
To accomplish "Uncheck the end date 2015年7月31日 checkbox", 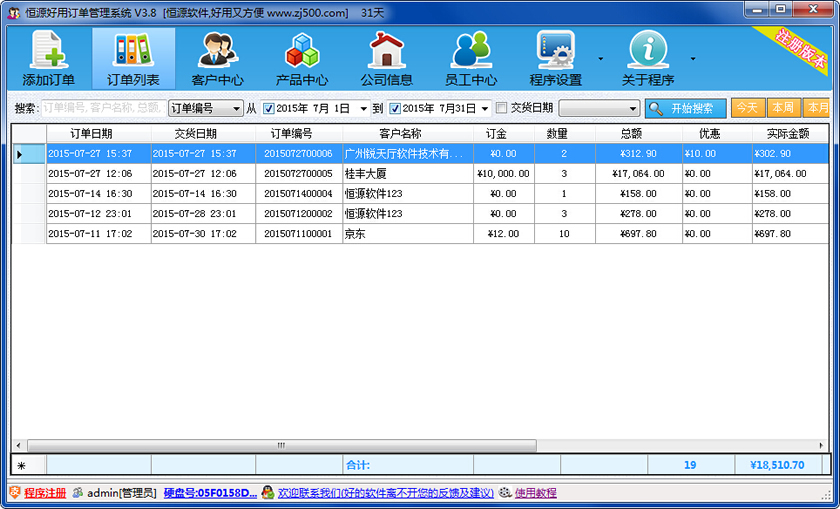I will [395, 108].
